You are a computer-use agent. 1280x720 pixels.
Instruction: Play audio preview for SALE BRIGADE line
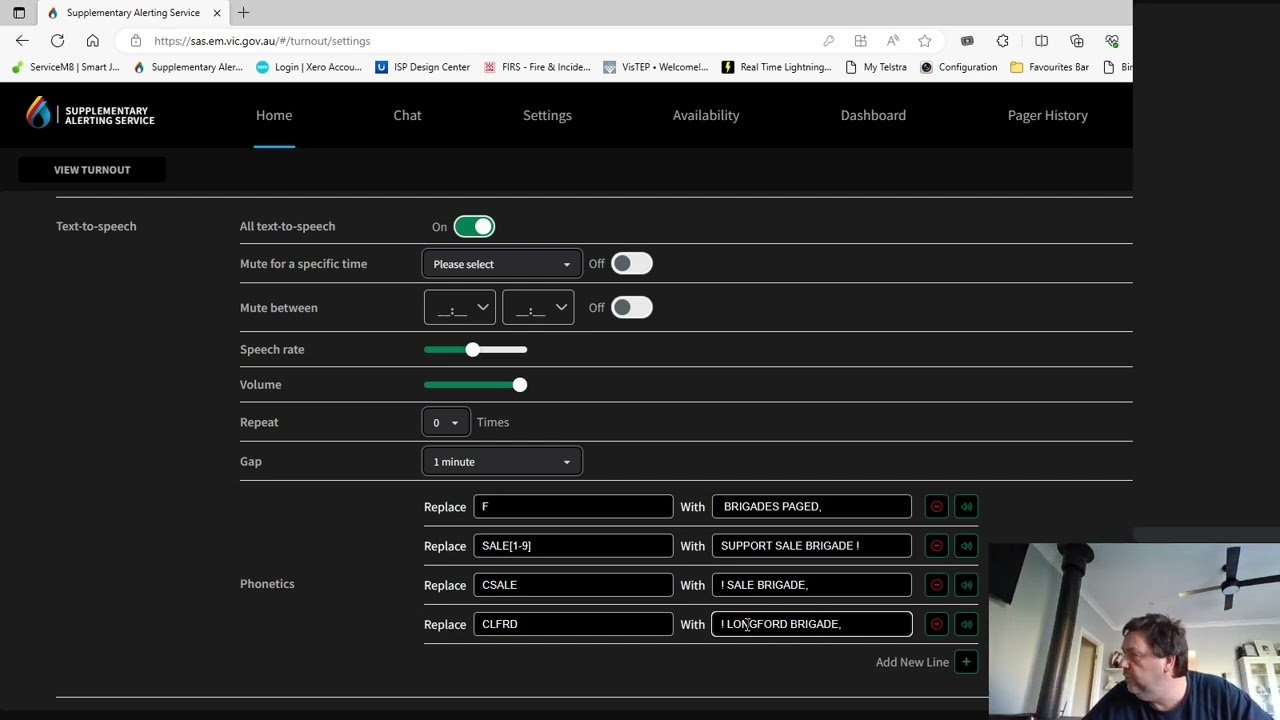click(966, 585)
